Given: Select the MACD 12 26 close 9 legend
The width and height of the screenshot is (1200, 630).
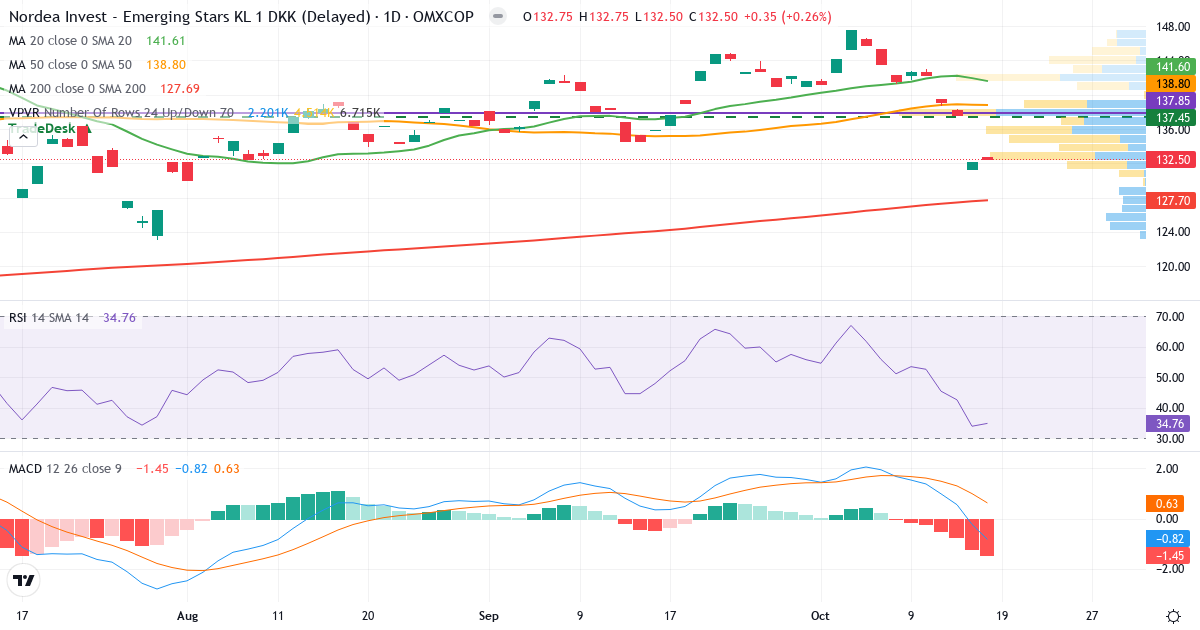Looking at the screenshot, I should point(65,468).
